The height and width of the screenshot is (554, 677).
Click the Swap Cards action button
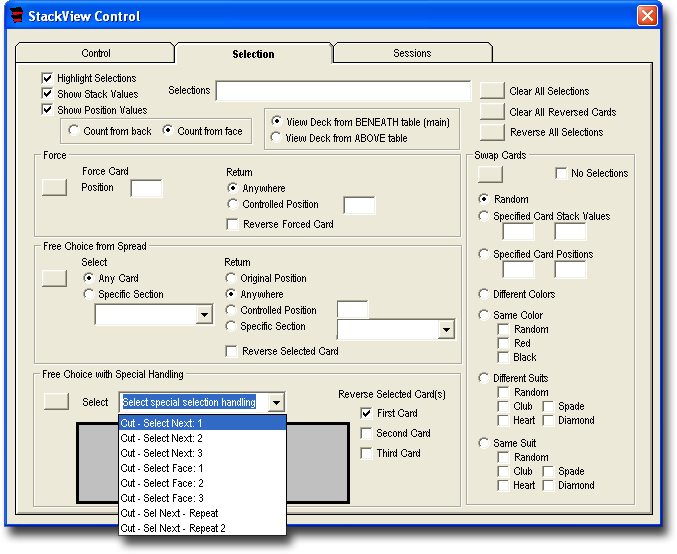pos(490,174)
